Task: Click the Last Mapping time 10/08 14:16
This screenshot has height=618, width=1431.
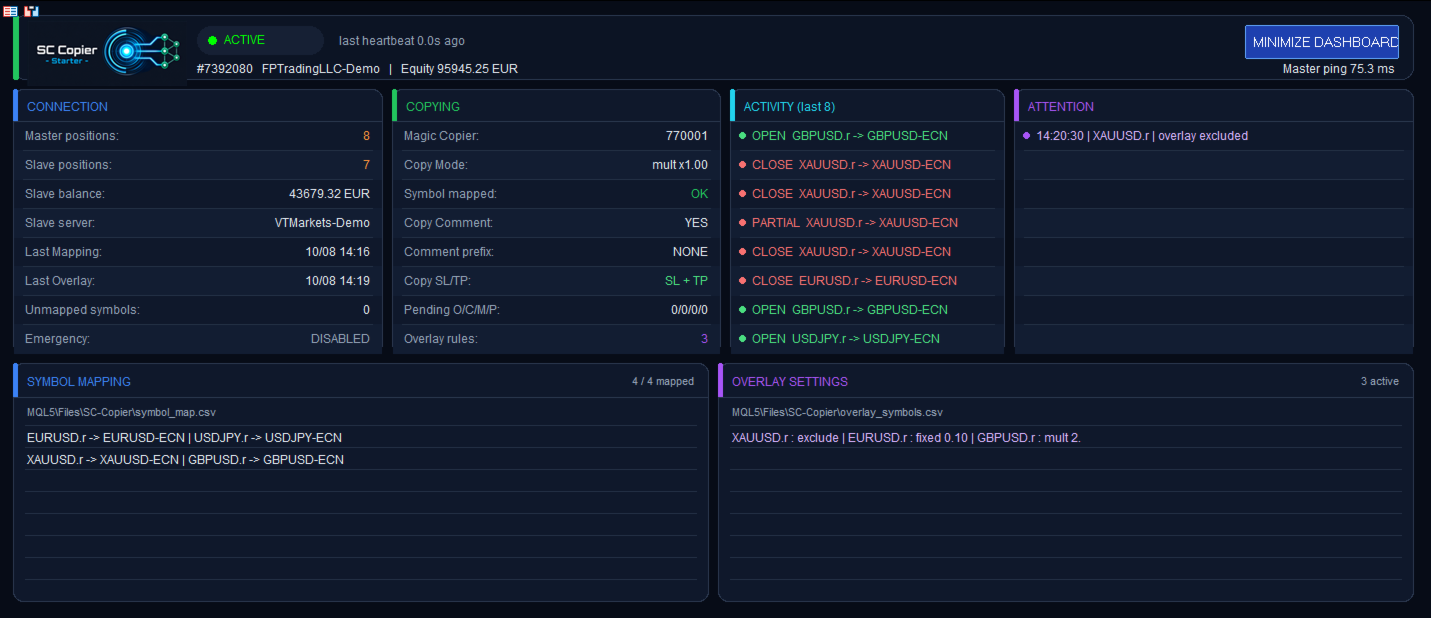Action: click(338, 252)
